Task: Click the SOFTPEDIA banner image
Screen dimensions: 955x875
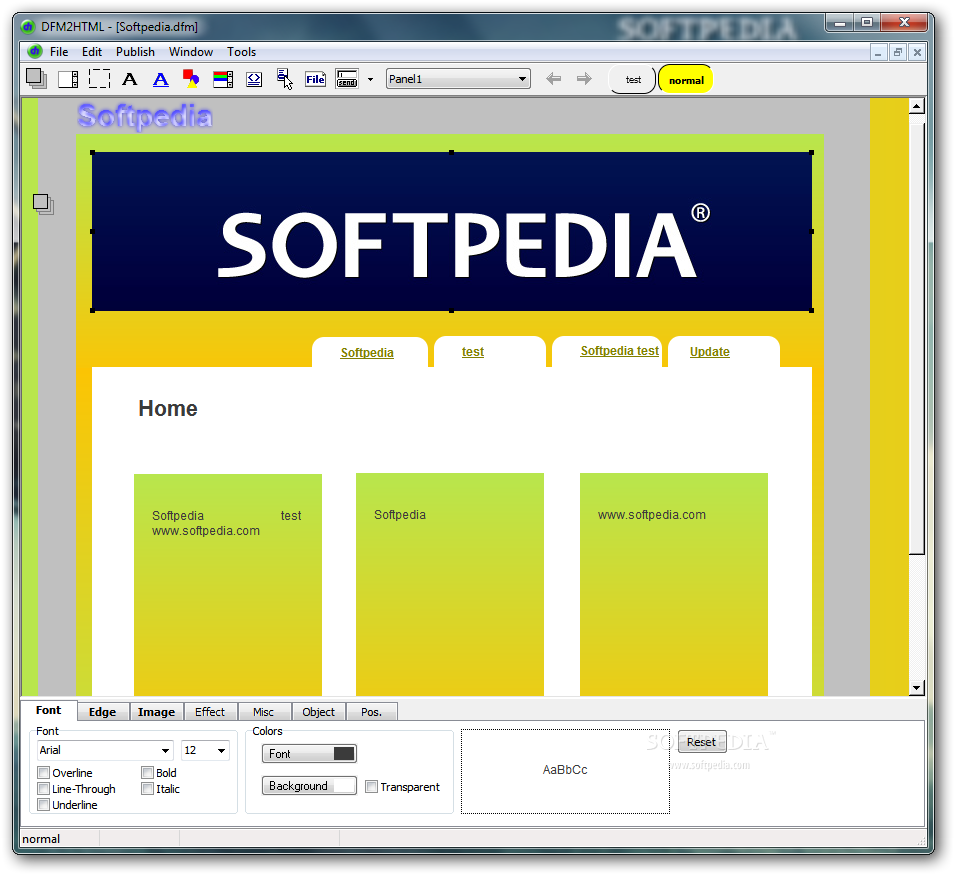Action: (452, 231)
